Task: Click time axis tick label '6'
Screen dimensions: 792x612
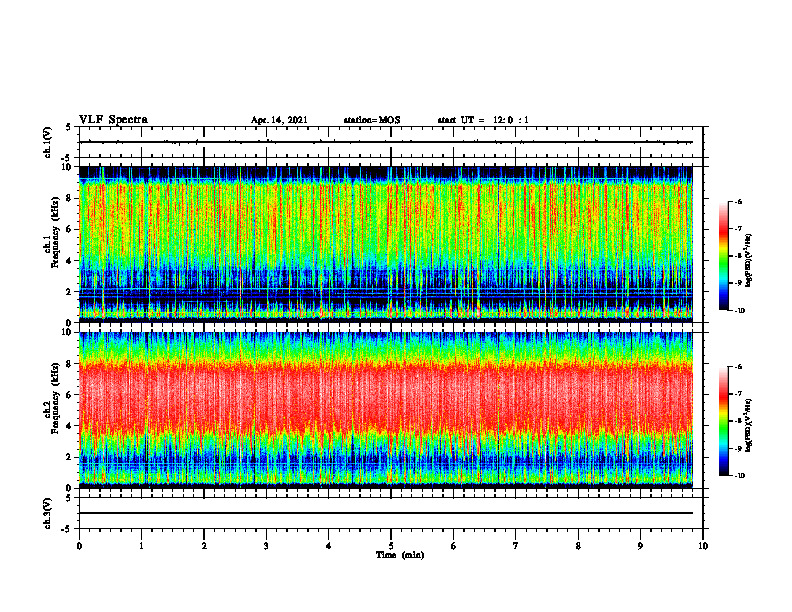Action: click(x=454, y=546)
